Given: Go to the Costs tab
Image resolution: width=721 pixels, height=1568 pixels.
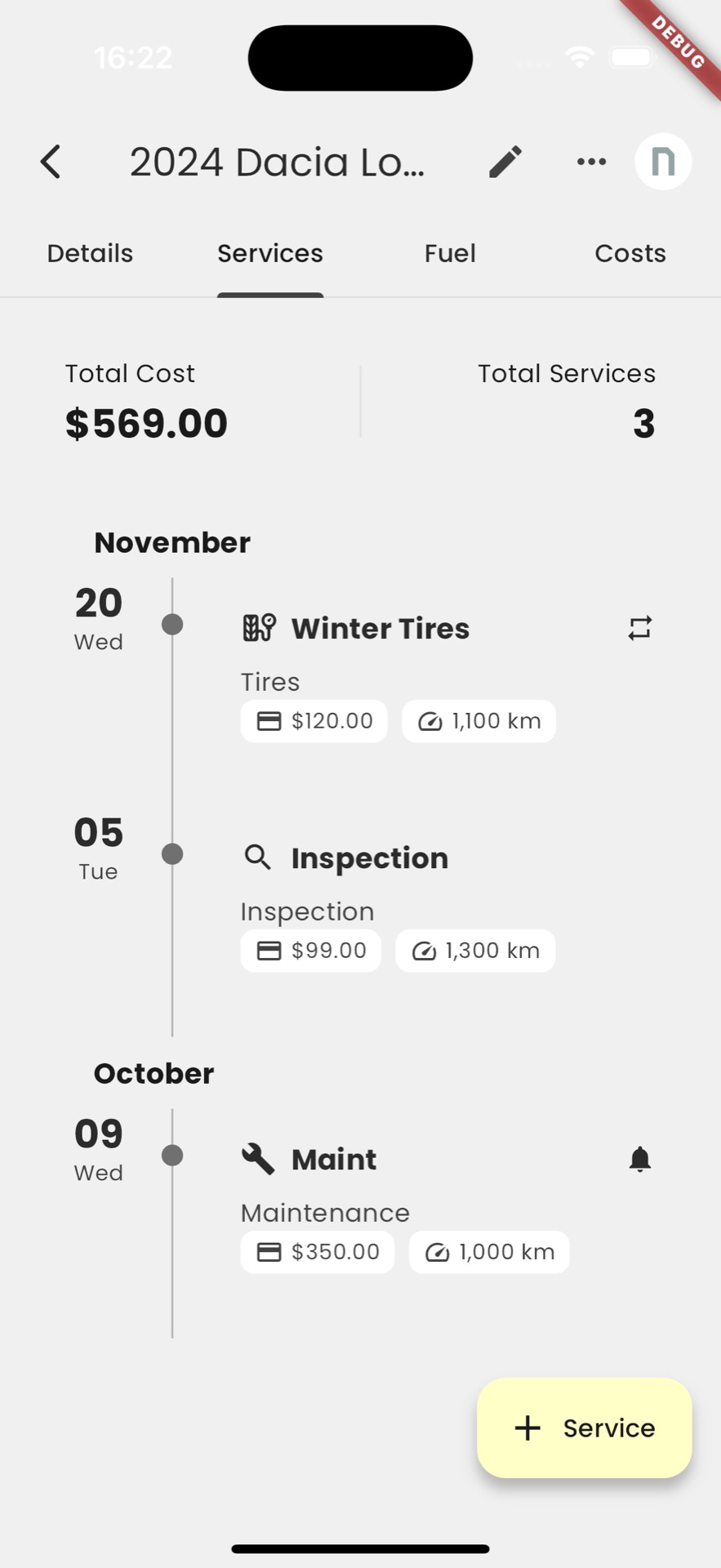Looking at the screenshot, I should [630, 254].
